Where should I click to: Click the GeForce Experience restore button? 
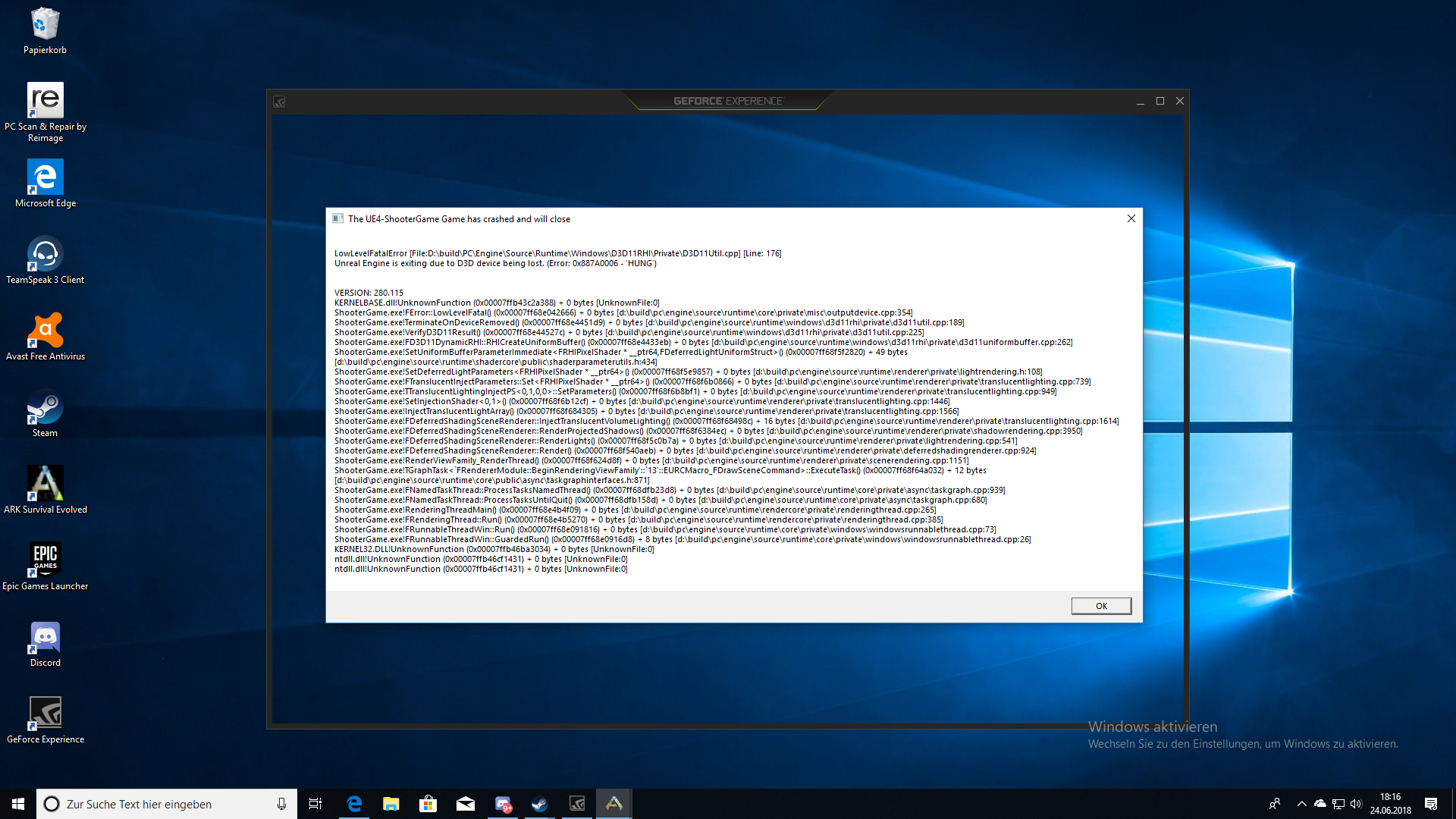tap(1160, 101)
